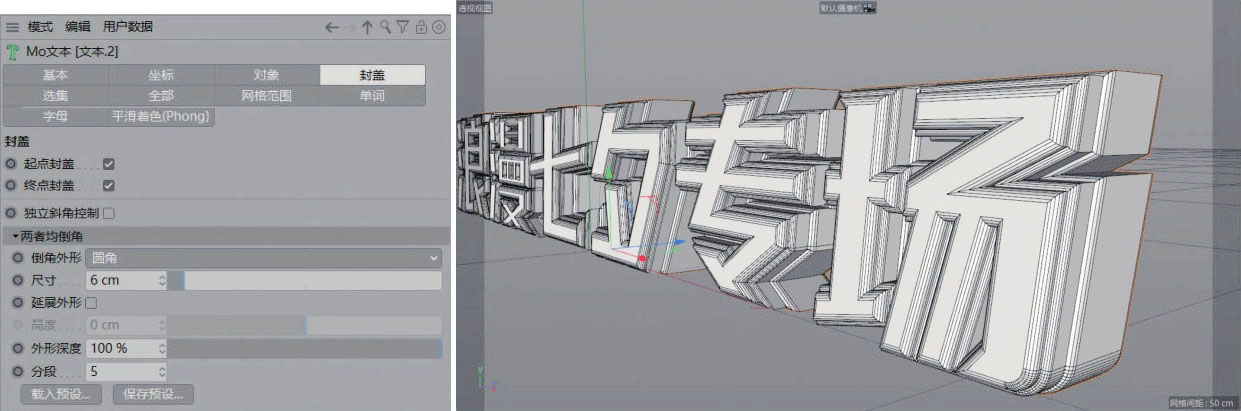Image resolution: width=1241 pixels, height=411 pixels.
Task: Click the 外形深度 slider bar
Action: pos(304,348)
